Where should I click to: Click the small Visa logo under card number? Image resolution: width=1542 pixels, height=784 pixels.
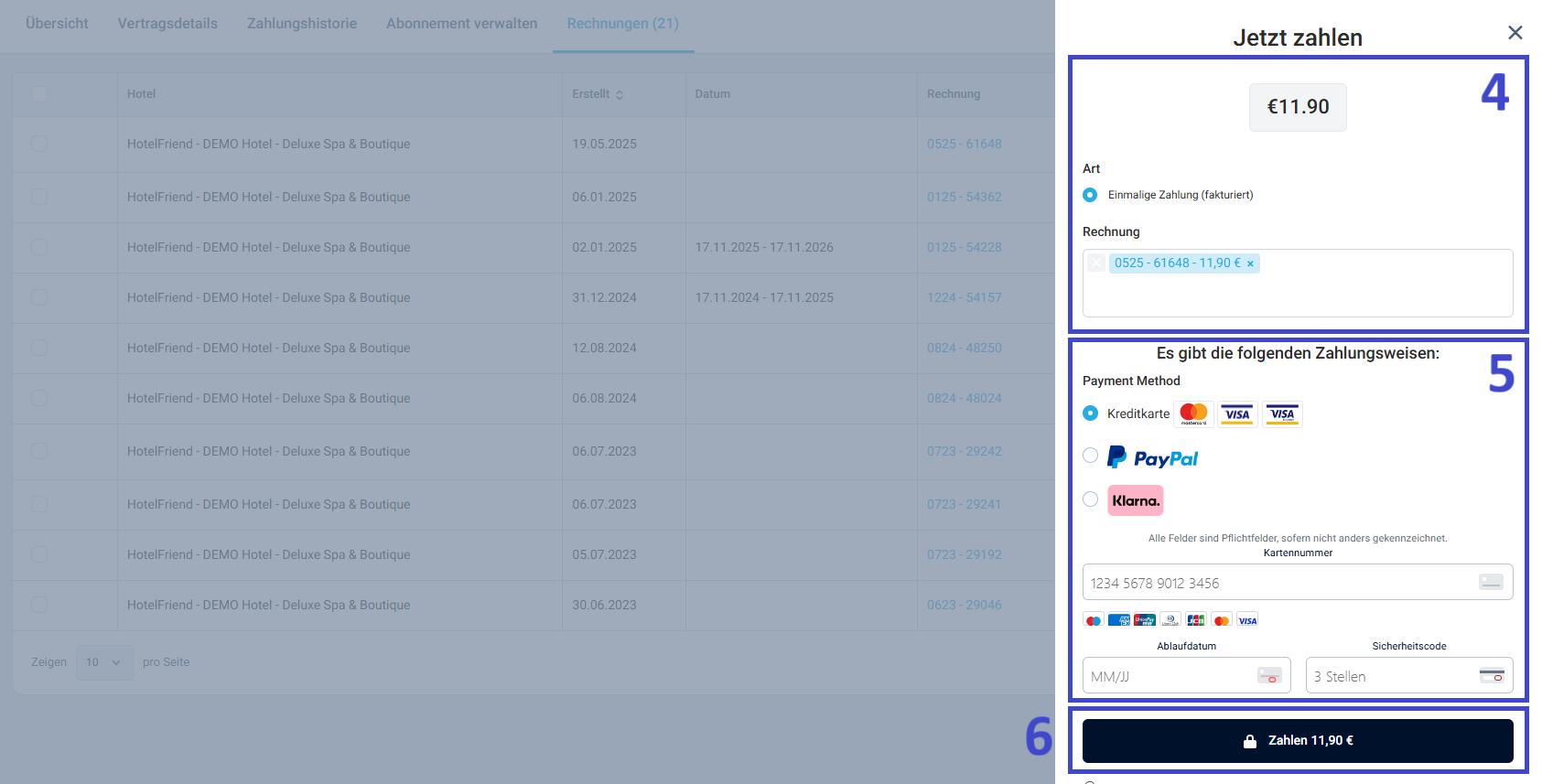coord(1247,620)
